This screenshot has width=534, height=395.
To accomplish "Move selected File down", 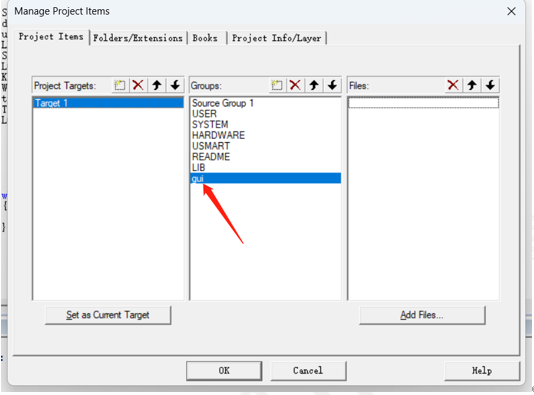I will point(490,85).
